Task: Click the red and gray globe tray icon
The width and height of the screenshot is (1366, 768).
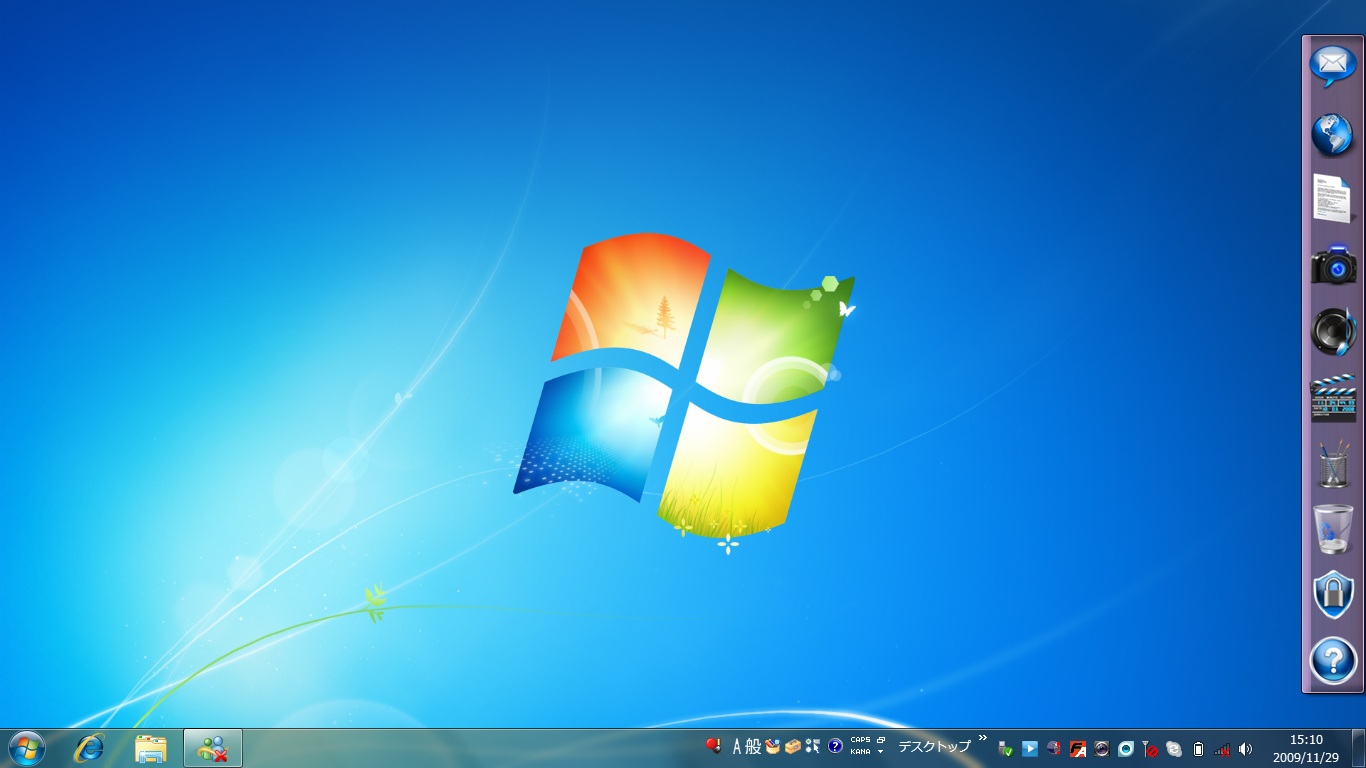Action: (x=1054, y=748)
